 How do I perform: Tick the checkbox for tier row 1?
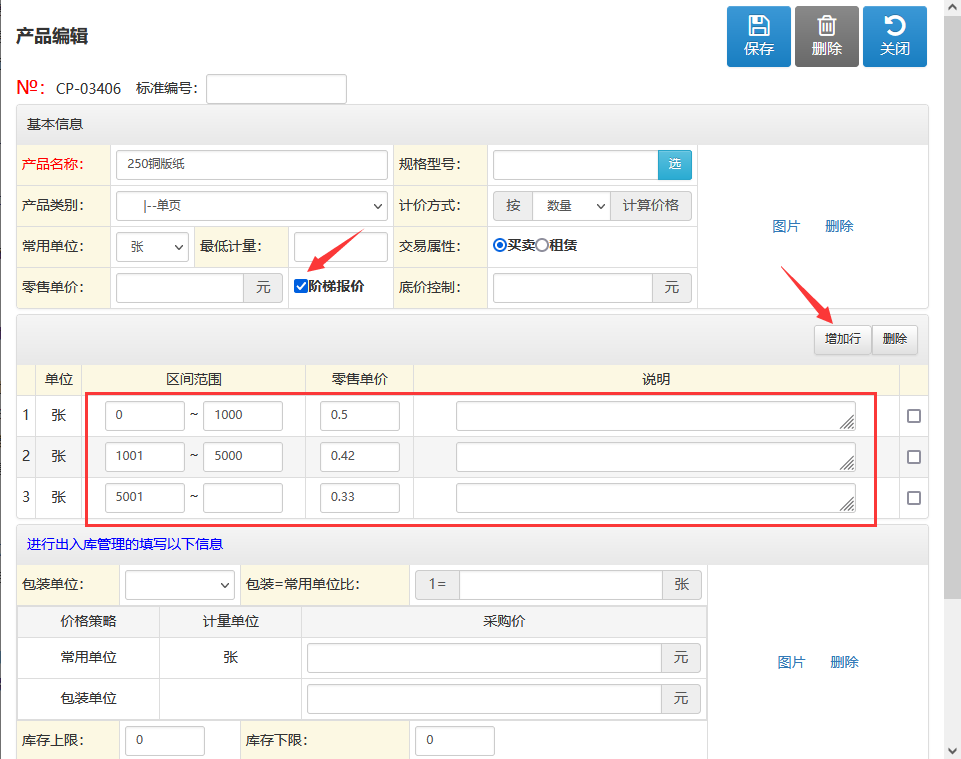(x=914, y=416)
